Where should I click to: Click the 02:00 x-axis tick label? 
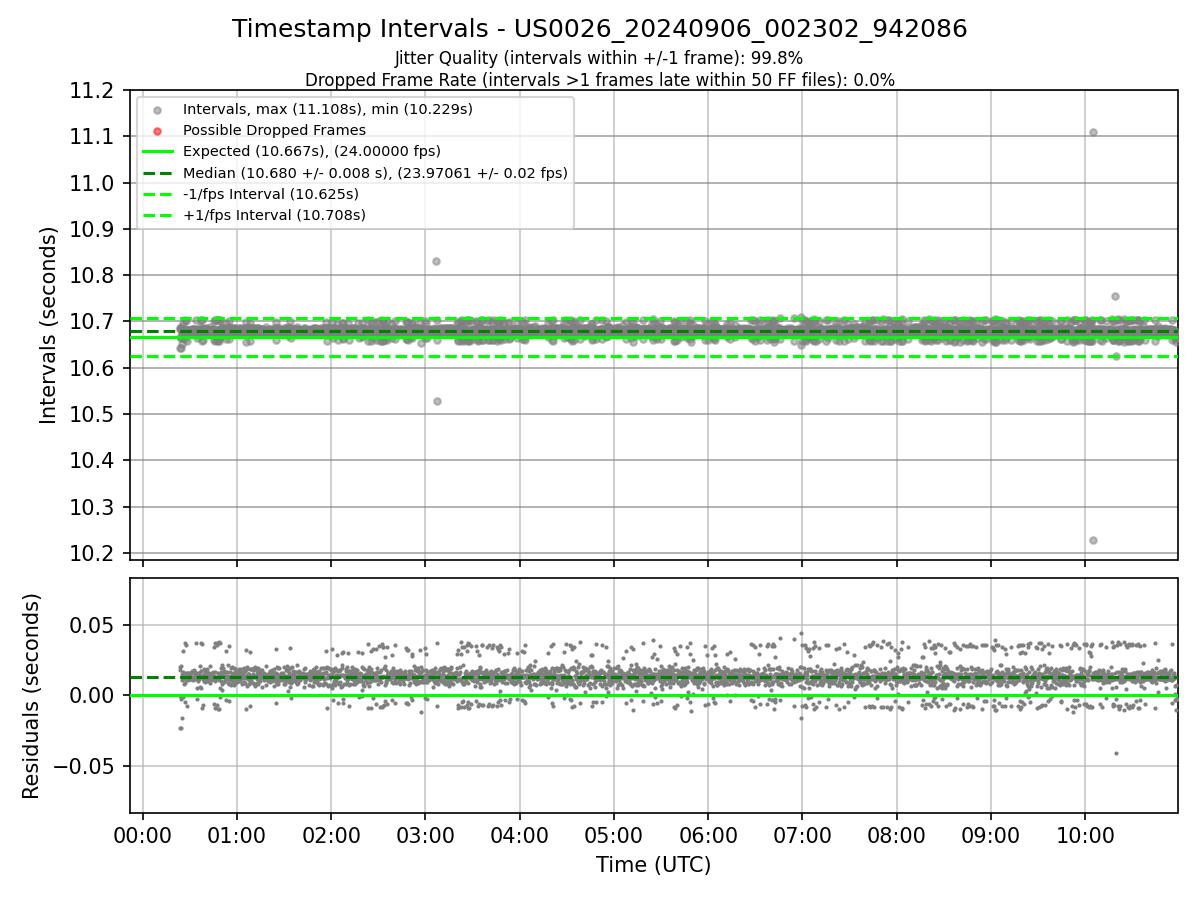click(331, 835)
